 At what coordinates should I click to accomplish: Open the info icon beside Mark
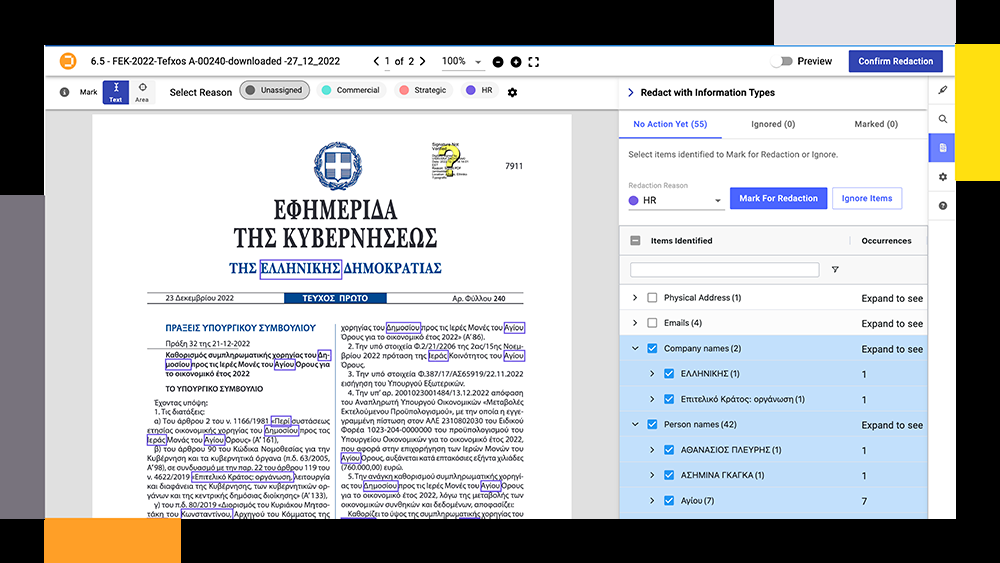[x=64, y=92]
